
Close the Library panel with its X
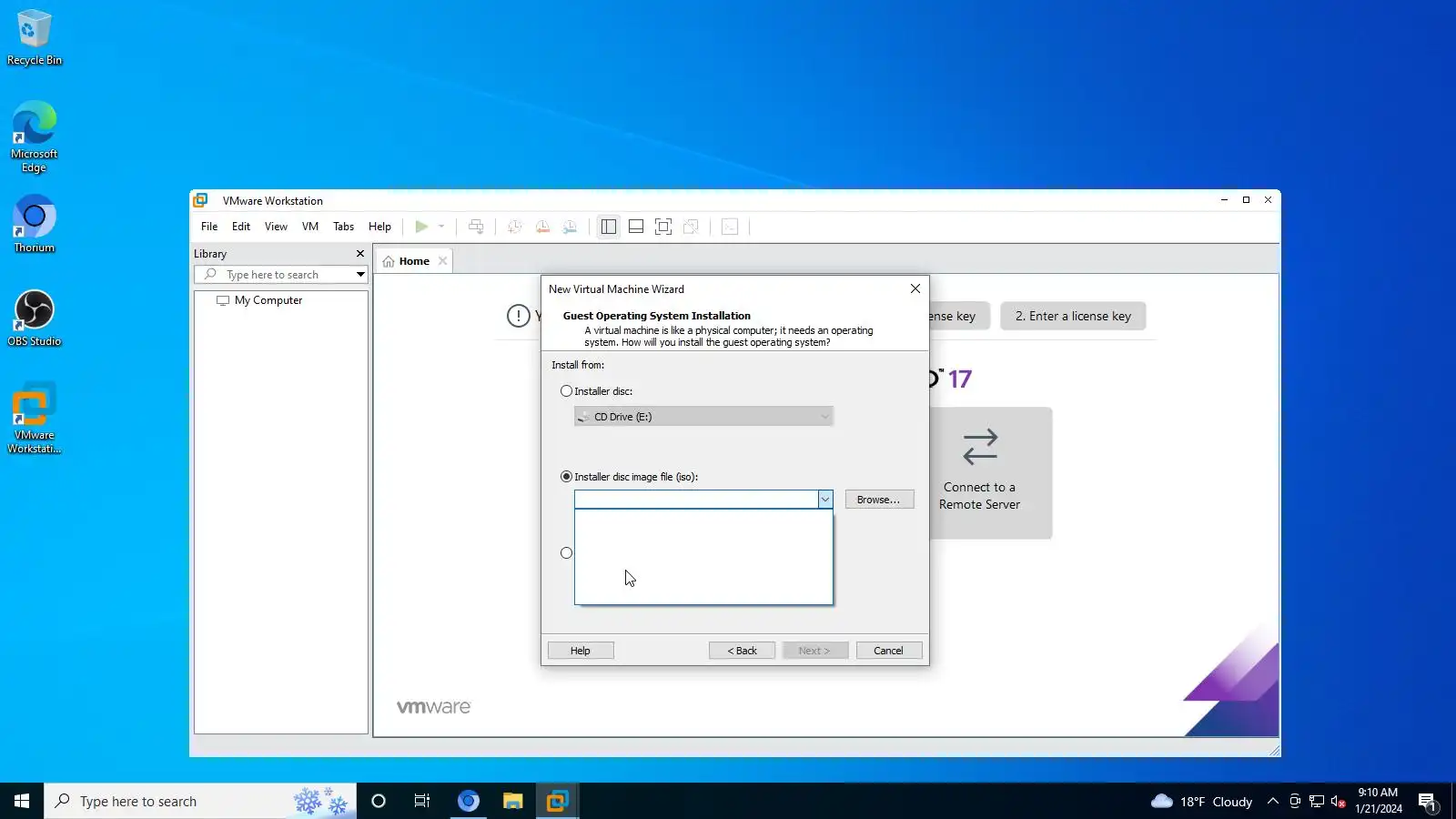coord(360,254)
